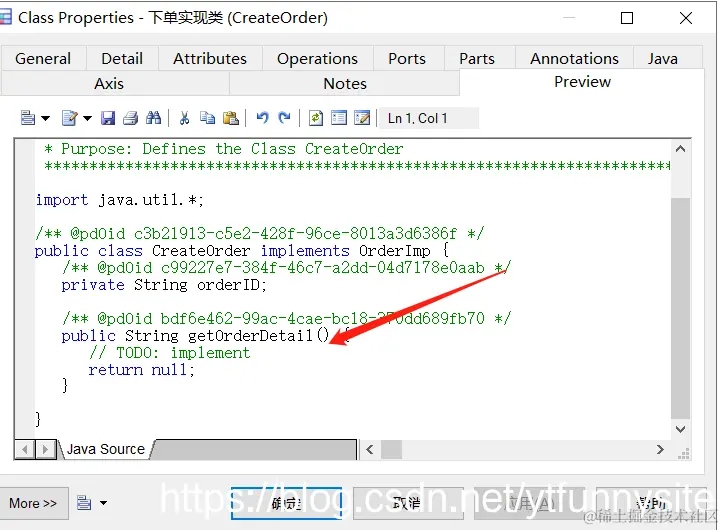The height and width of the screenshot is (530, 724).
Task: Open the generation targets icon beside refresh
Action: point(339,118)
